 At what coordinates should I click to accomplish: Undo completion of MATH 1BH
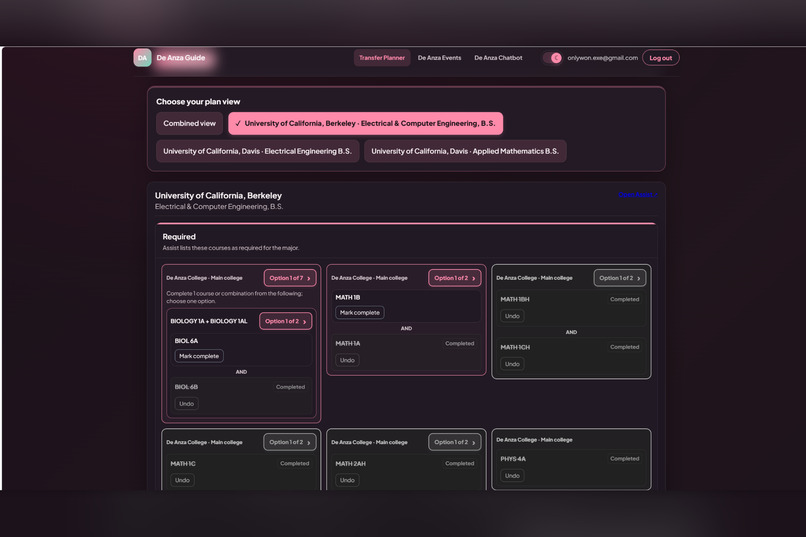click(512, 316)
